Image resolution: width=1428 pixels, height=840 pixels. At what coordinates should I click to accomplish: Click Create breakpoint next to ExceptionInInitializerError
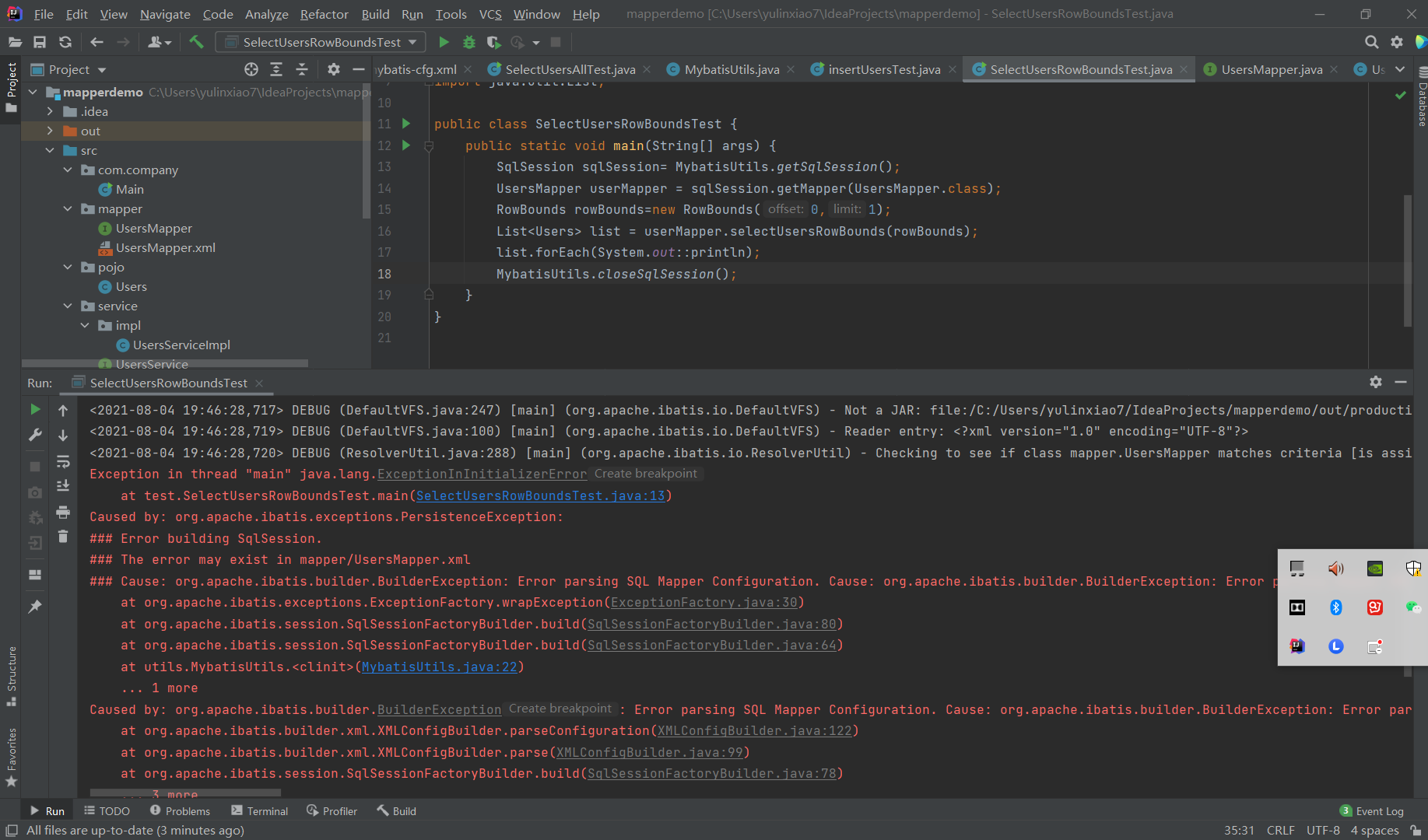(x=646, y=474)
